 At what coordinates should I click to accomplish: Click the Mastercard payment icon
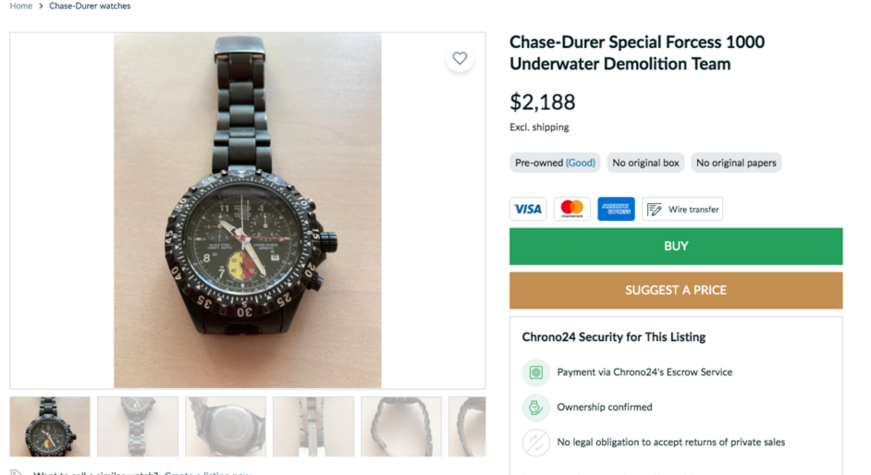click(572, 209)
